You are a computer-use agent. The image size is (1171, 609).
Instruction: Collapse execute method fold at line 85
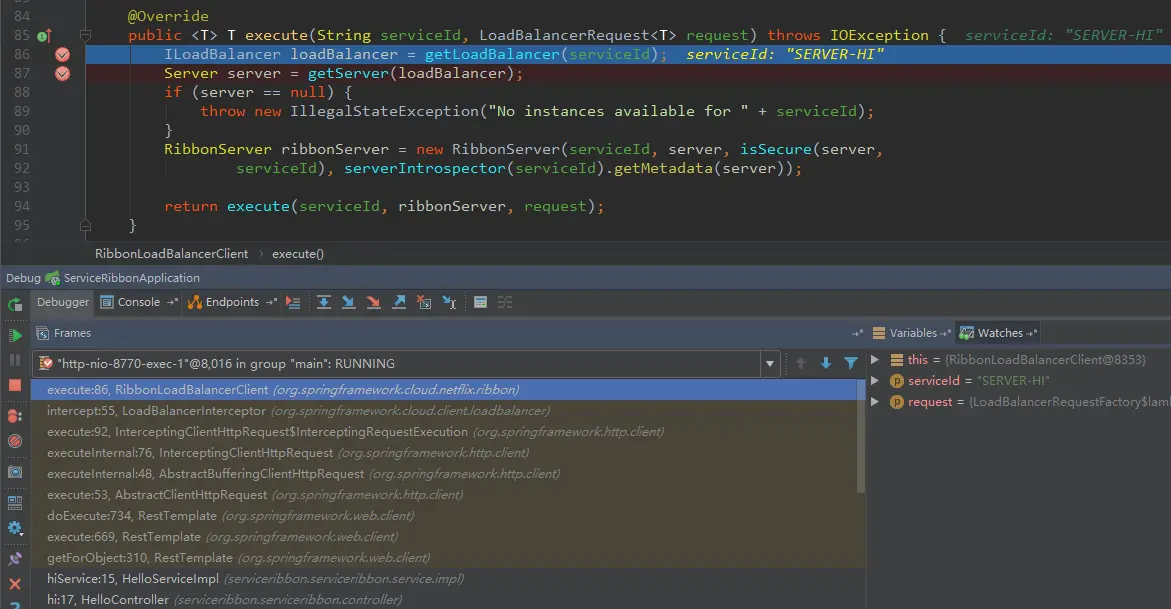pos(85,35)
